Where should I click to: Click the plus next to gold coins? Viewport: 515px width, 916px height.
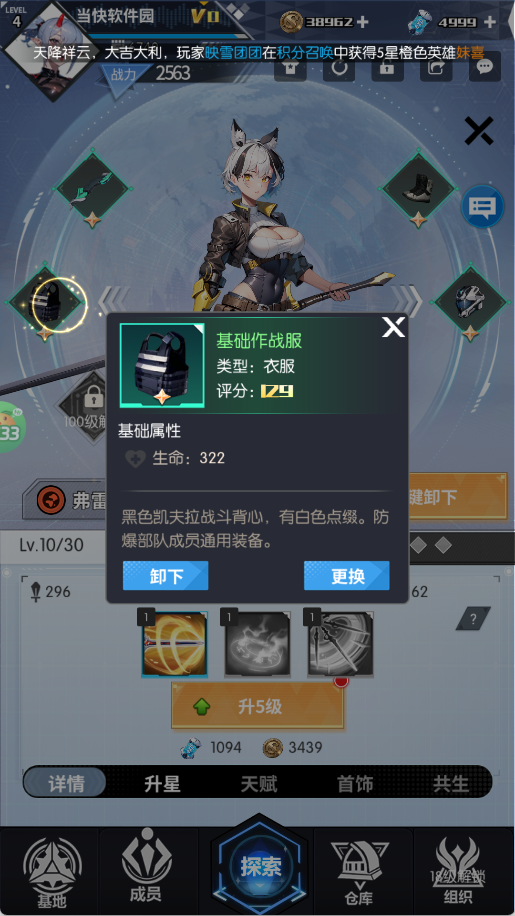coord(363,22)
